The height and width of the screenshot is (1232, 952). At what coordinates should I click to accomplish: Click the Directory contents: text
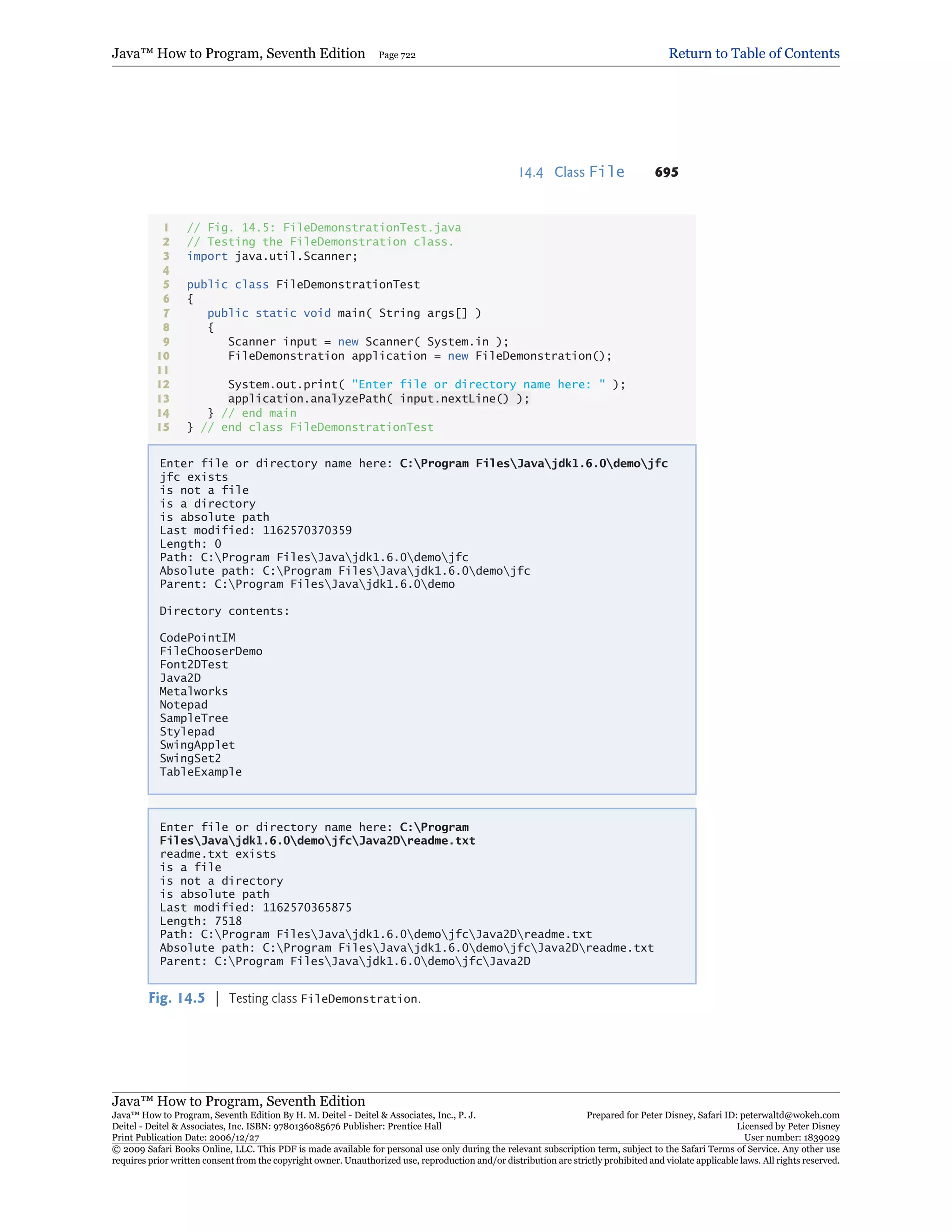tap(224, 611)
